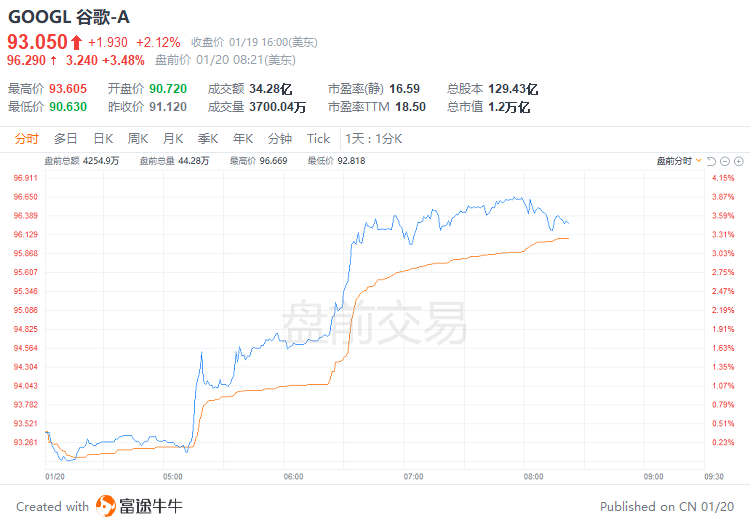Reset the chart view with undo icon
The width and height of the screenshot is (750, 527).
[x=711, y=161]
